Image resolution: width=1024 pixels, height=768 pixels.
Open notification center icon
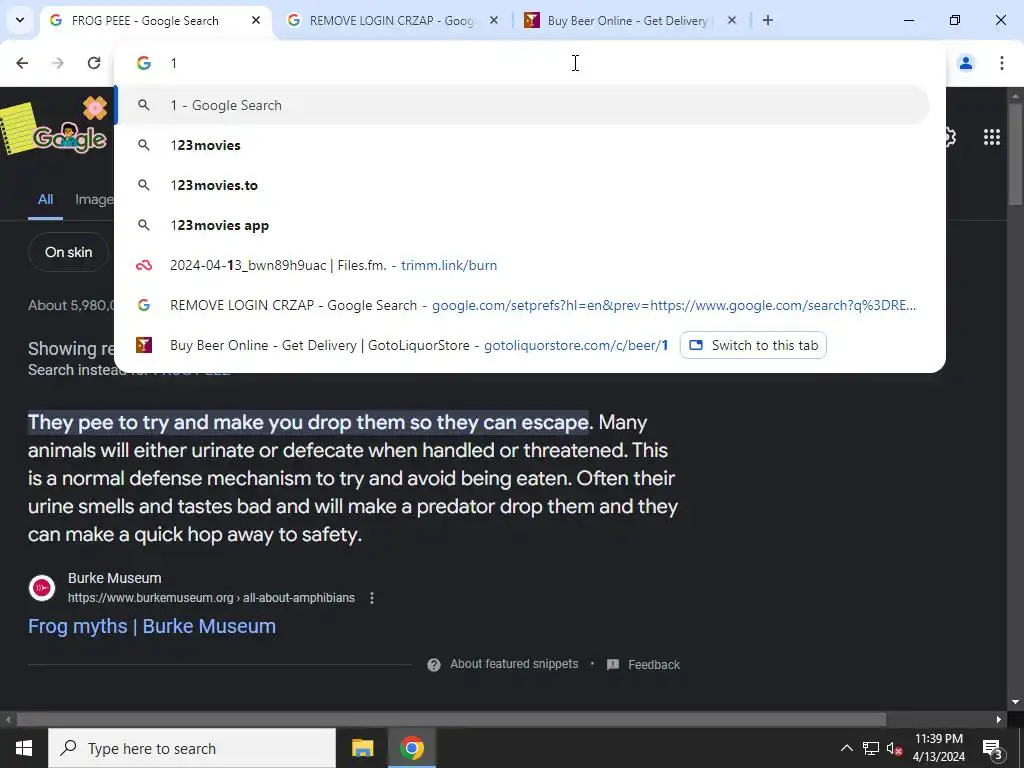pos(992,750)
